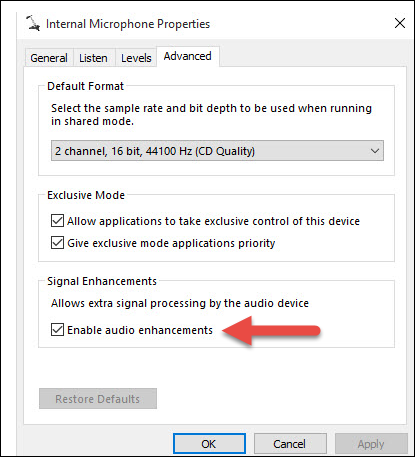Screen dimensions: 415x457
Task: Click the Default Format group heading
Action: pyautogui.click(x=85, y=86)
